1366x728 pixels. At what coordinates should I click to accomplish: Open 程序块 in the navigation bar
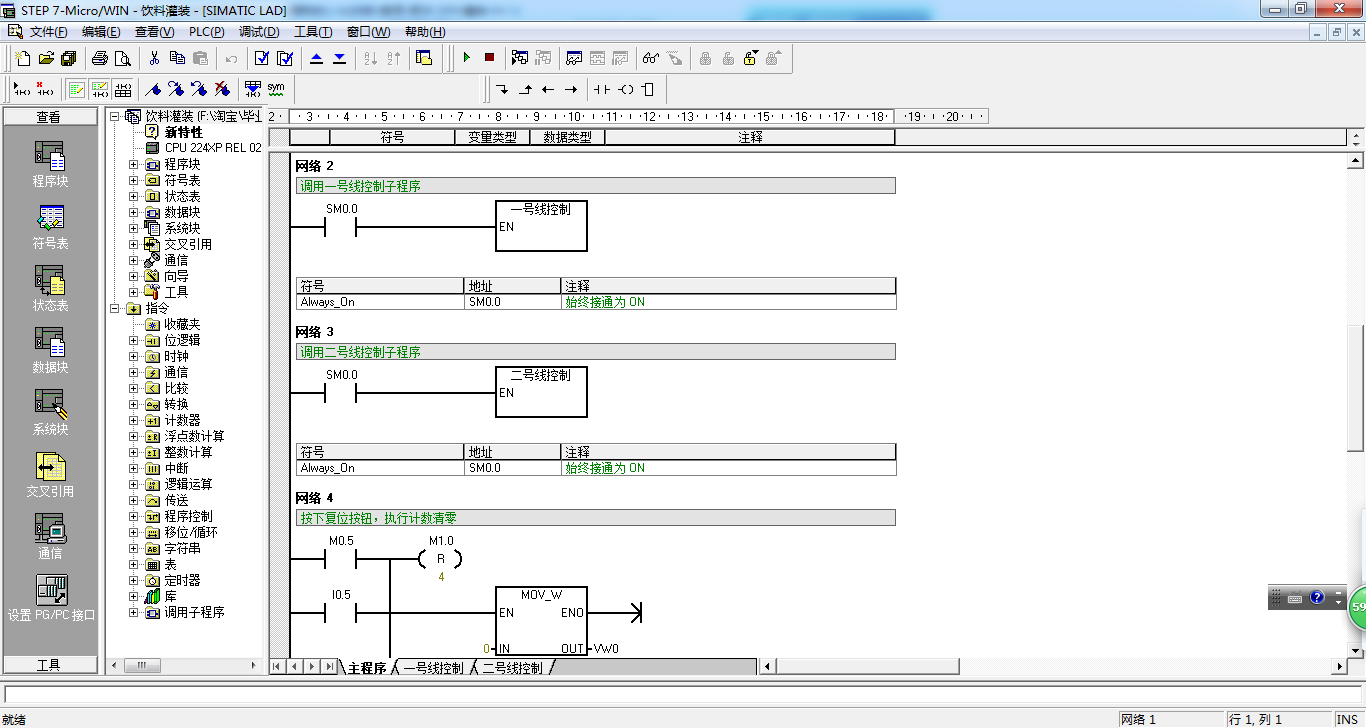point(50,164)
